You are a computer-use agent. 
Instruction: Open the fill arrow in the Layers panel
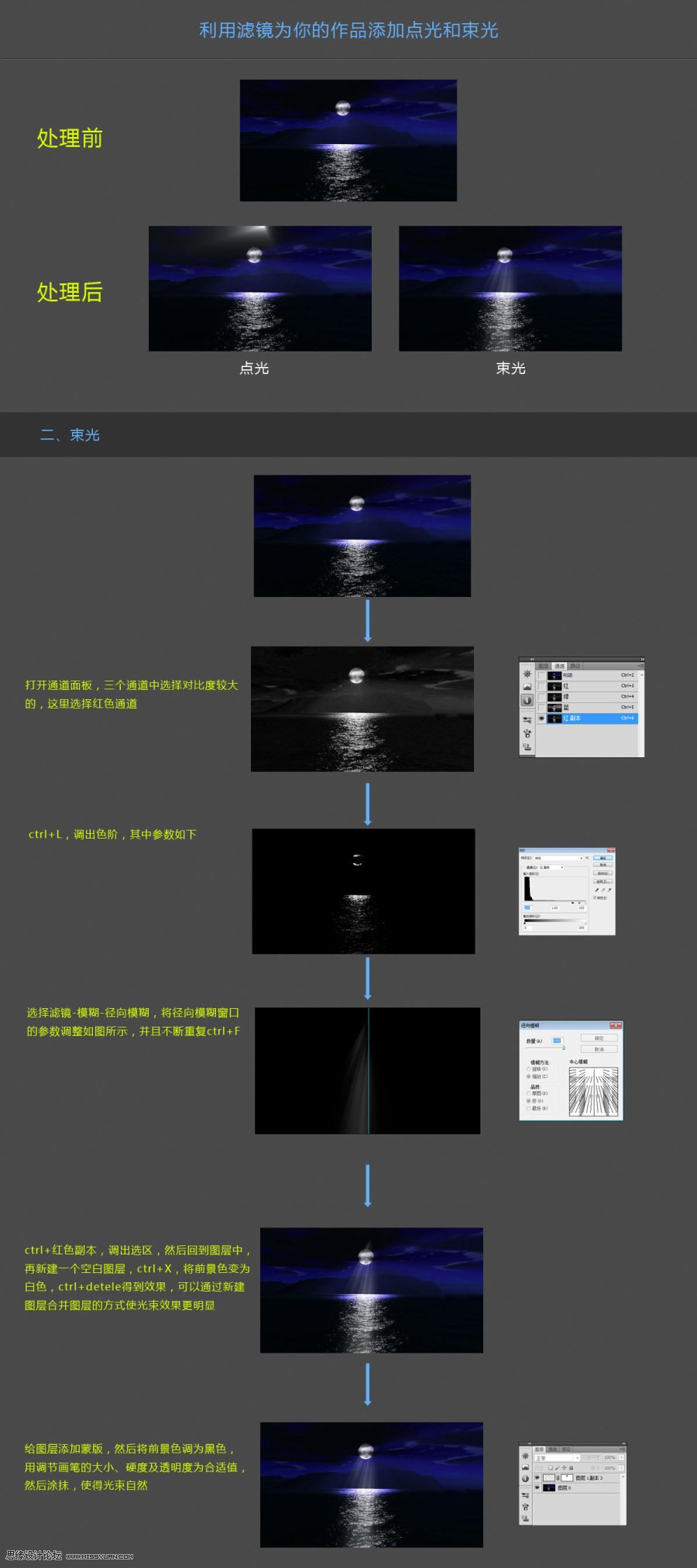622,1467
